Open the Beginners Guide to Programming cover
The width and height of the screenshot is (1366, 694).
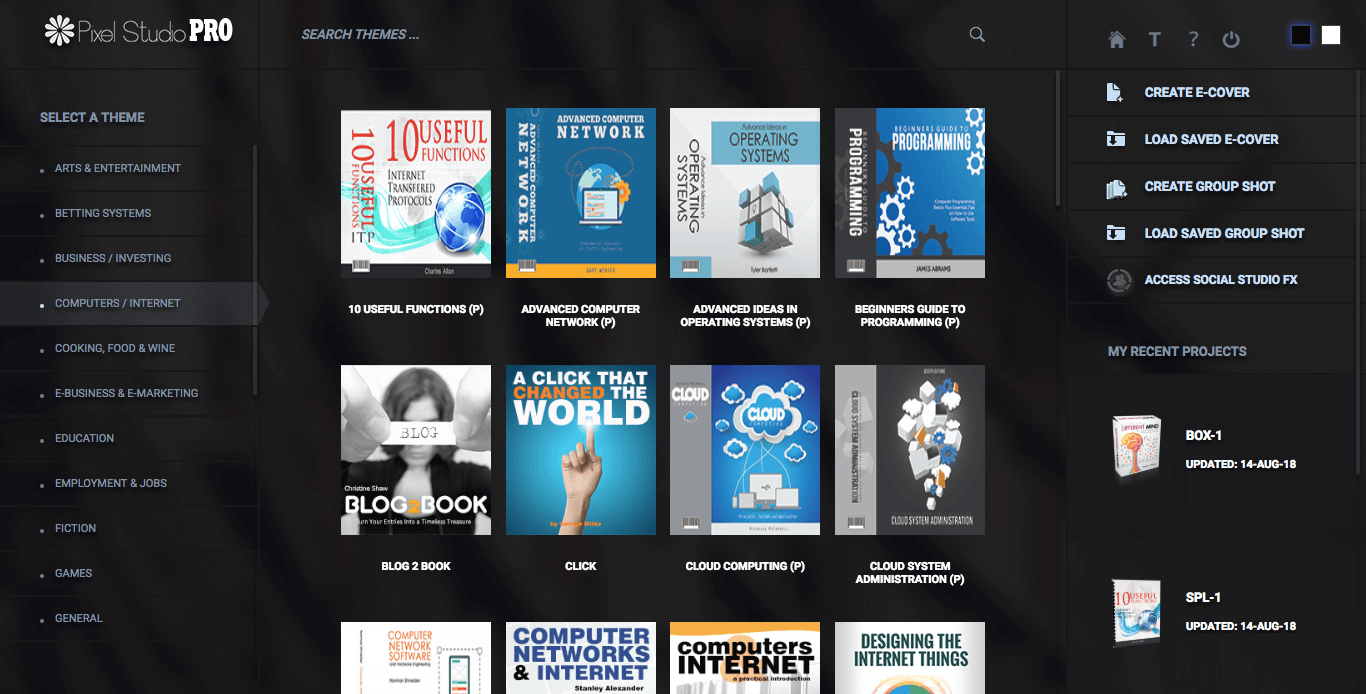click(910, 193)
